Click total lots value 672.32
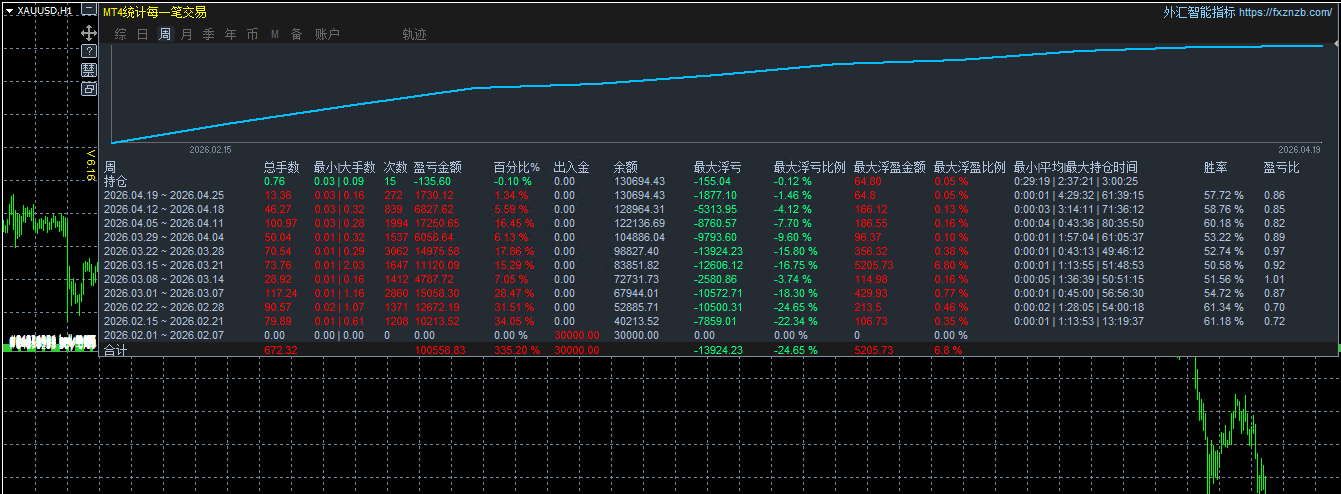1341x494 pixels. (281, 351)
